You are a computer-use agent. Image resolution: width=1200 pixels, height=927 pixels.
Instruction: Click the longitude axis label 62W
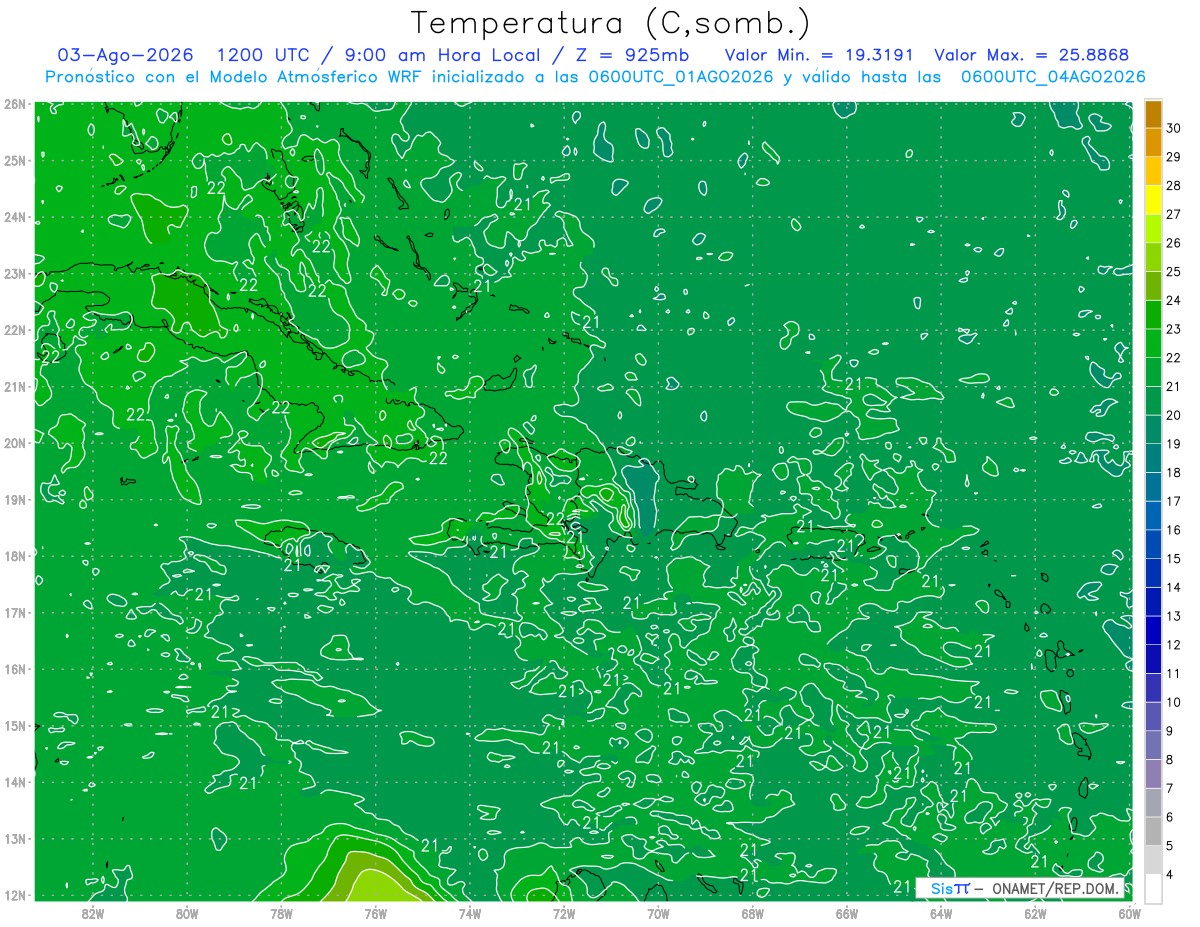click(1035, 912)
